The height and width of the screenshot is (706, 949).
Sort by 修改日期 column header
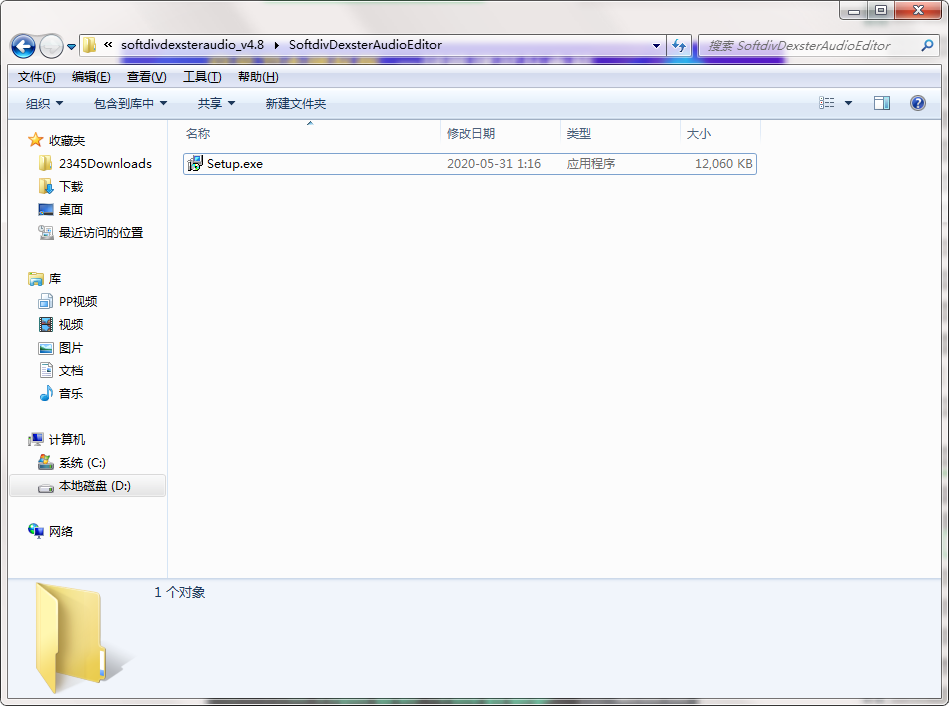click(x=471, y=133)
